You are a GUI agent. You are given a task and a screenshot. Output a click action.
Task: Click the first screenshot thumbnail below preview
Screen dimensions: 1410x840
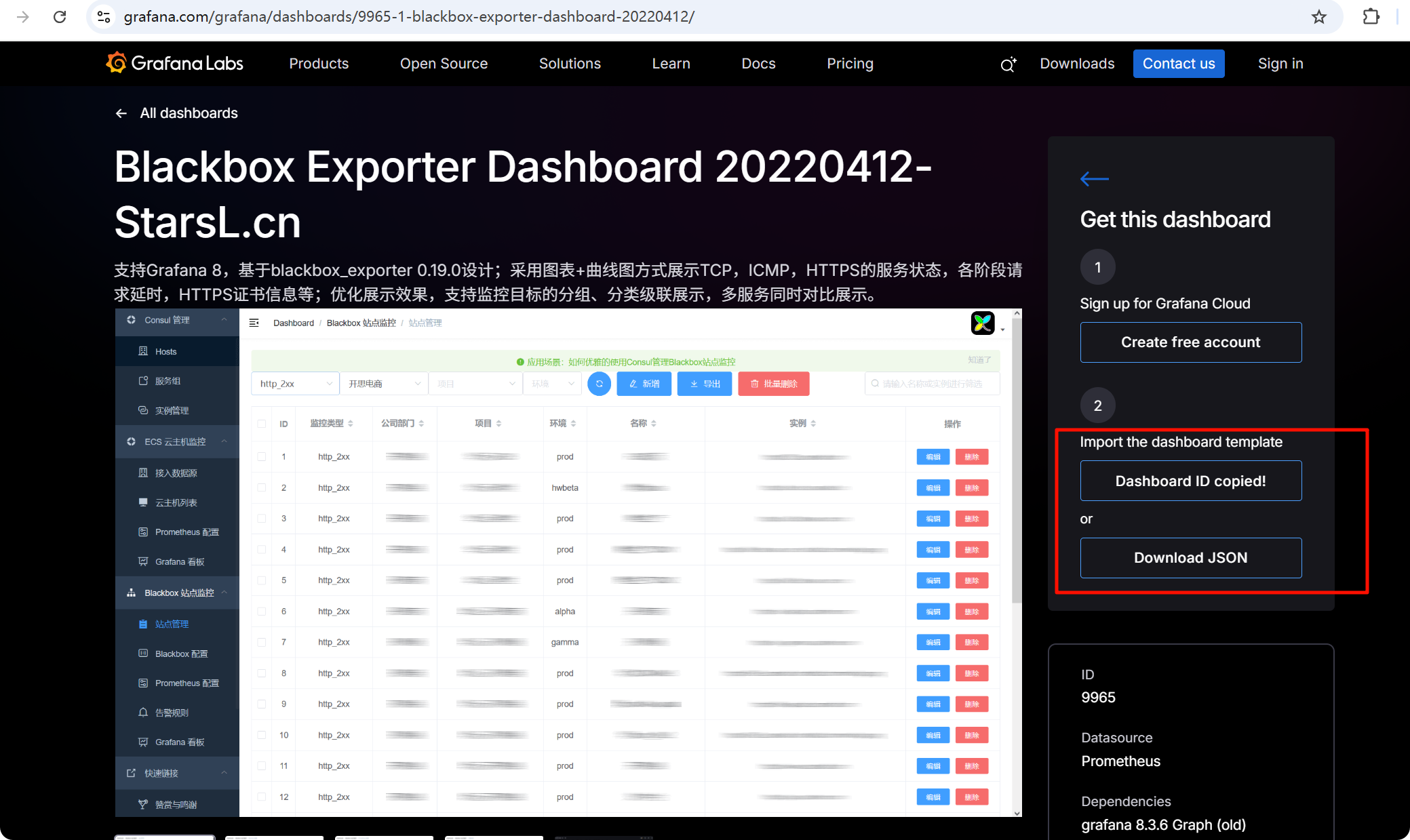(x=165, y=837)
